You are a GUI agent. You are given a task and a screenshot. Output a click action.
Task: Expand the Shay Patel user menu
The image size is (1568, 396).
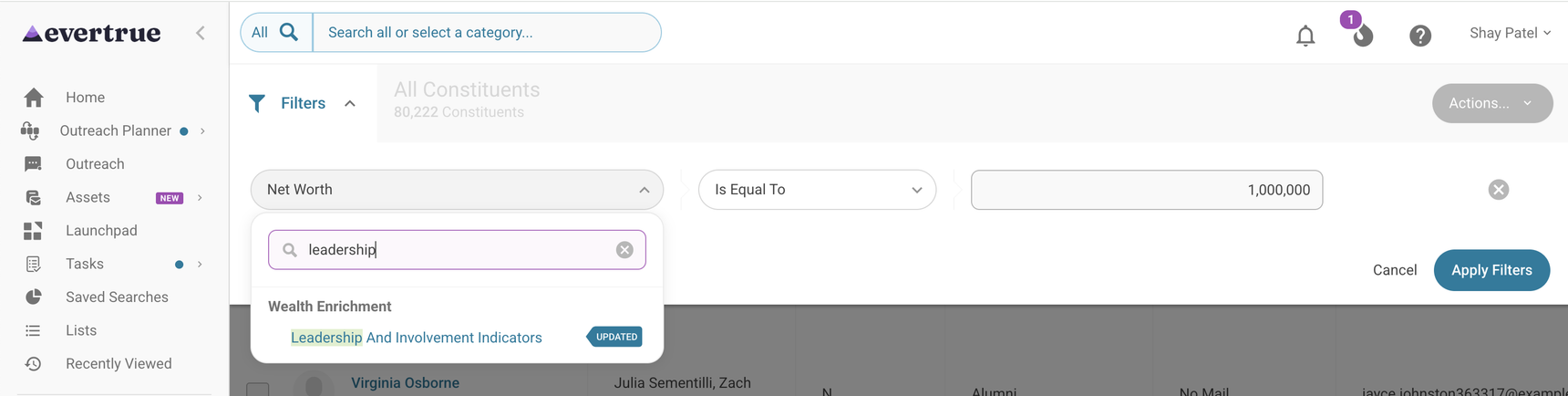pos(1510,33)
